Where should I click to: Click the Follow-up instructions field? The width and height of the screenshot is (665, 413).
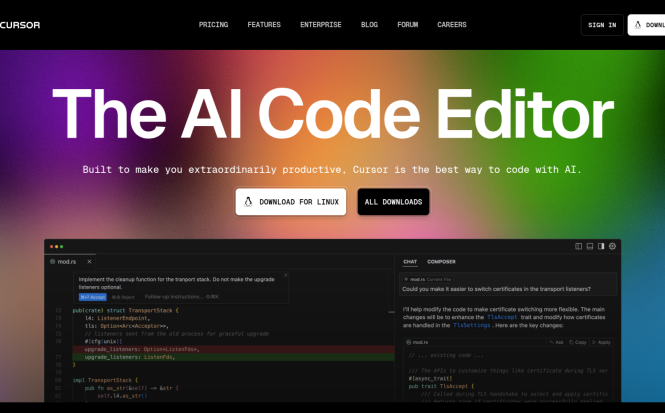(x=182, y=297)
